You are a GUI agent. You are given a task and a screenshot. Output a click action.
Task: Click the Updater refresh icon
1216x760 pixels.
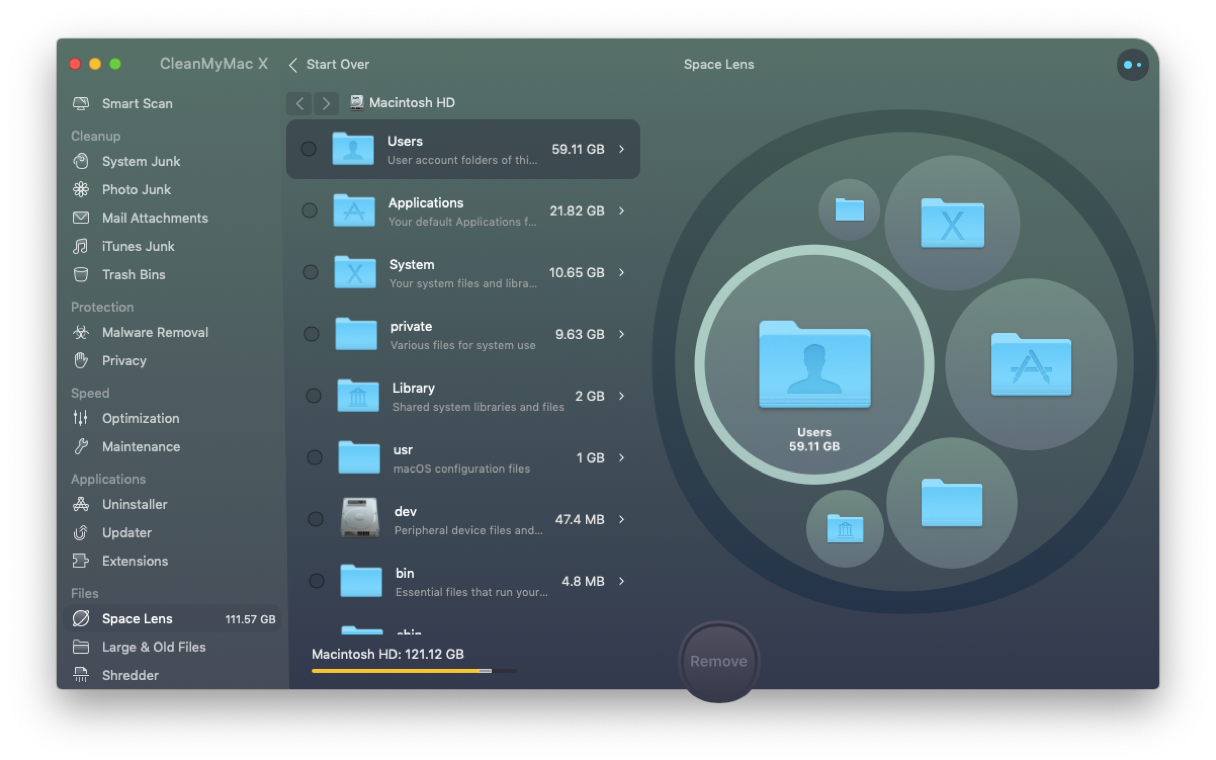pos(81,533)
